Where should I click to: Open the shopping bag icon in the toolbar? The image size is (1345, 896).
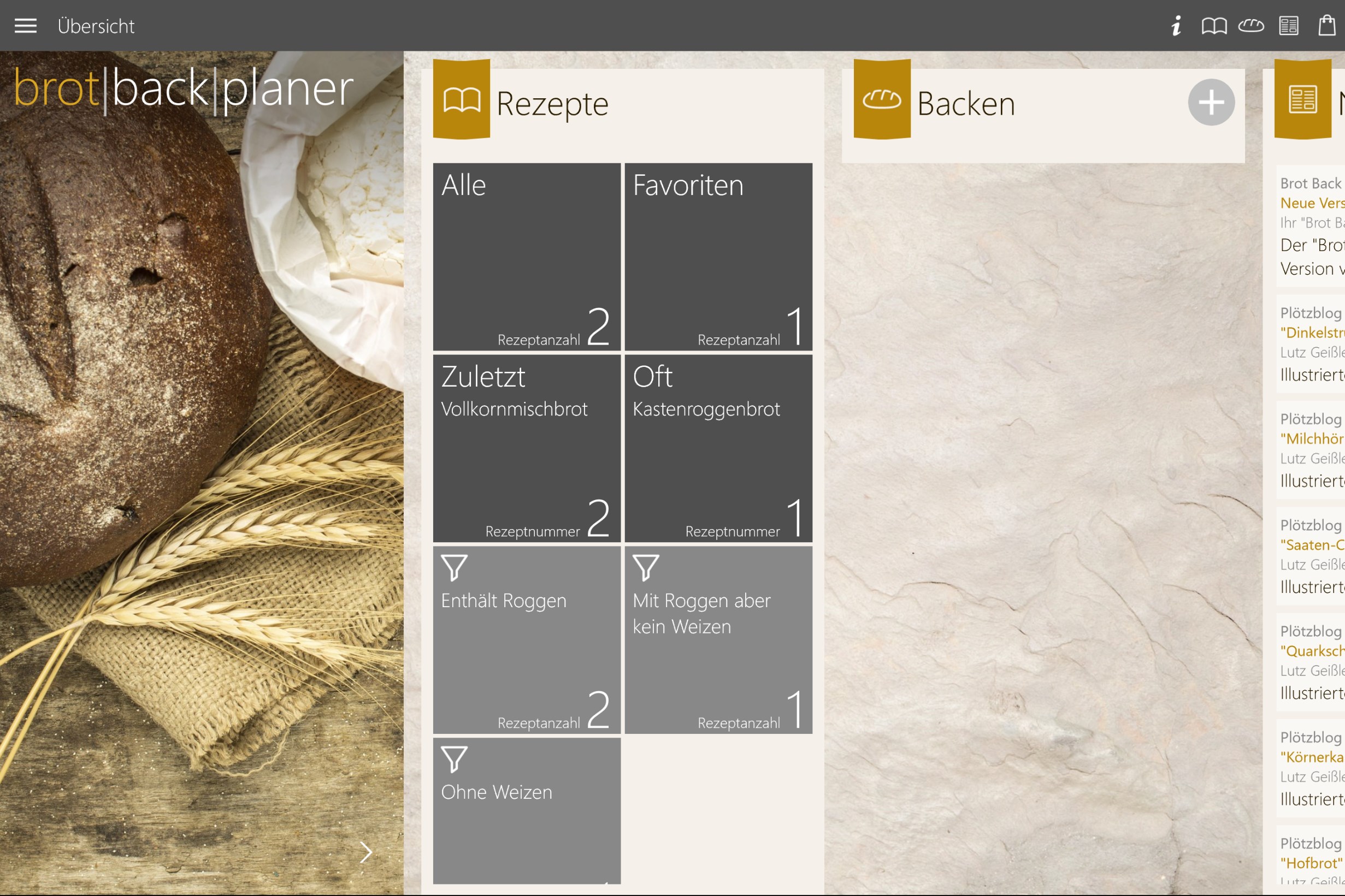1327,25
